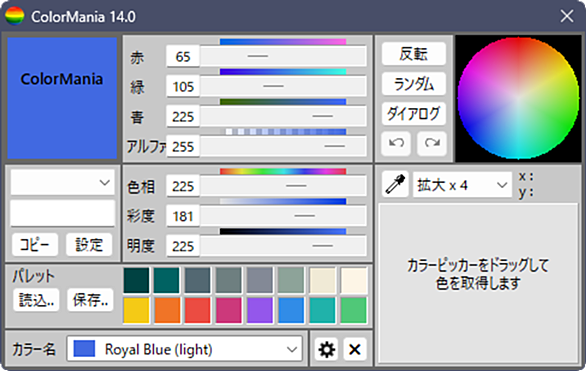
Task: Pick a color from the color wheel
Action: point(518,99)
